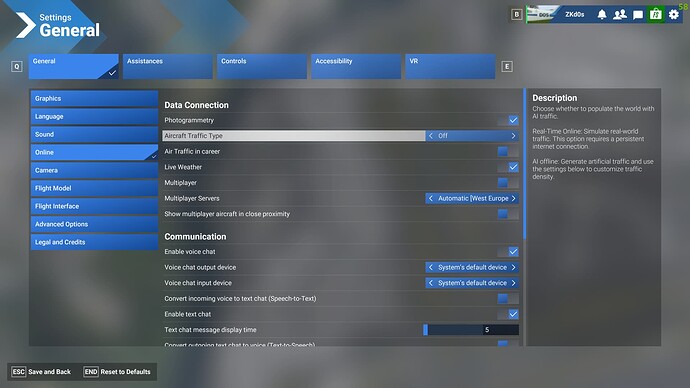
Task: Click the Automatic West Europe server value
Action: coord(473,198)
